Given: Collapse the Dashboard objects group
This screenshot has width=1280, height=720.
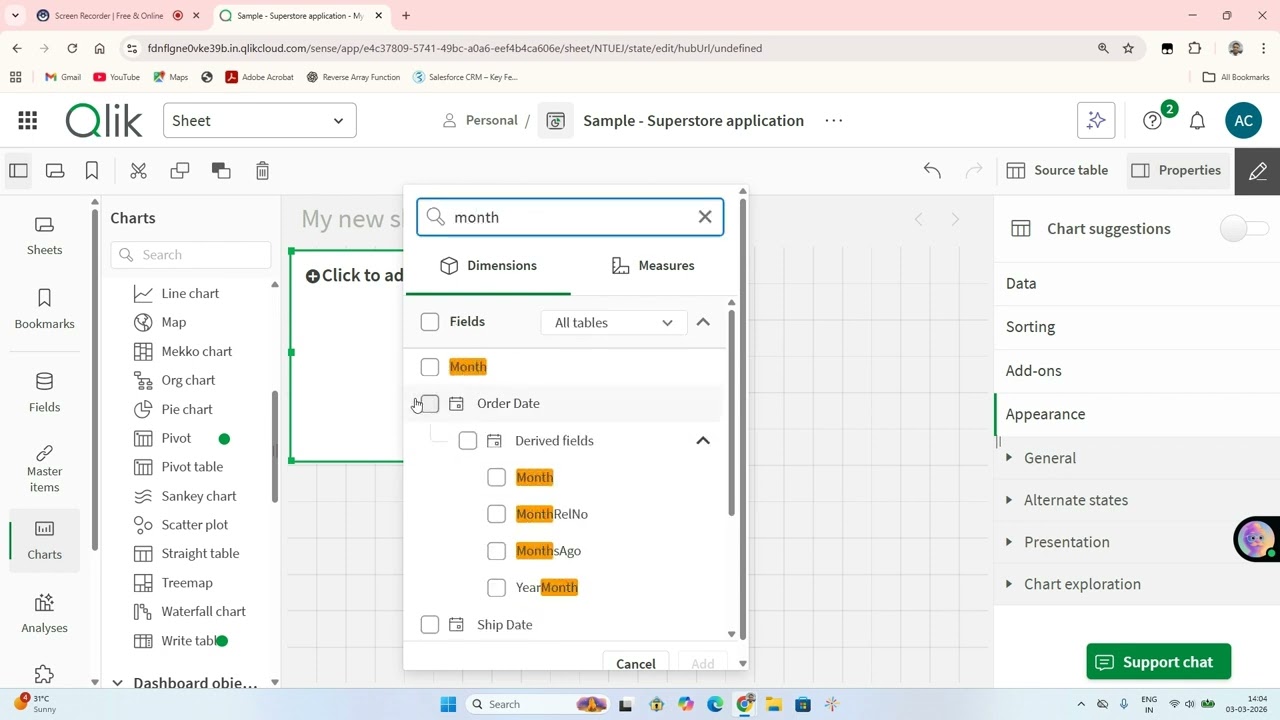Looking at the screenshot, I should tap(117, 683).
